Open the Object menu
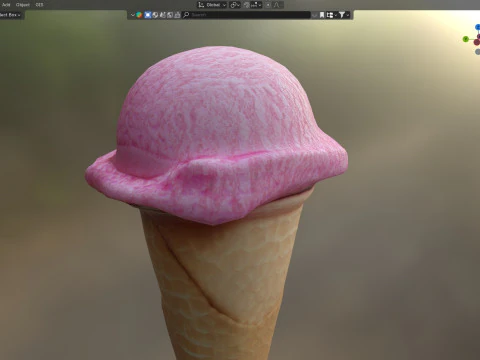 23,5
